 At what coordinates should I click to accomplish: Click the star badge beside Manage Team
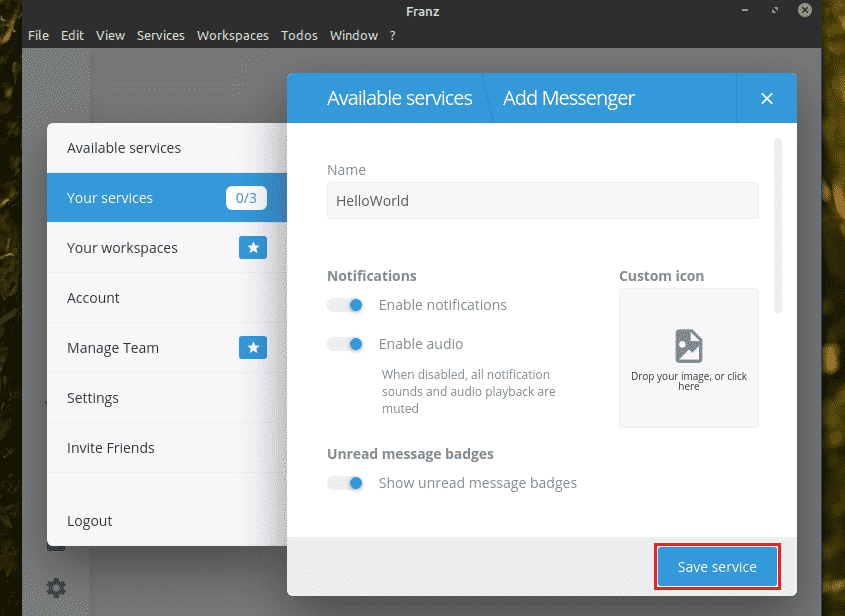pos(253,348)
